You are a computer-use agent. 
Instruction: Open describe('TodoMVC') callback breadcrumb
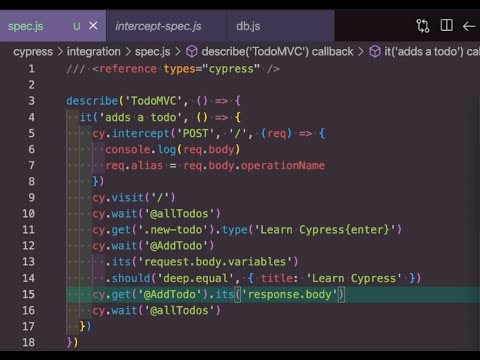pyautogui.click(x=277, y=52)
